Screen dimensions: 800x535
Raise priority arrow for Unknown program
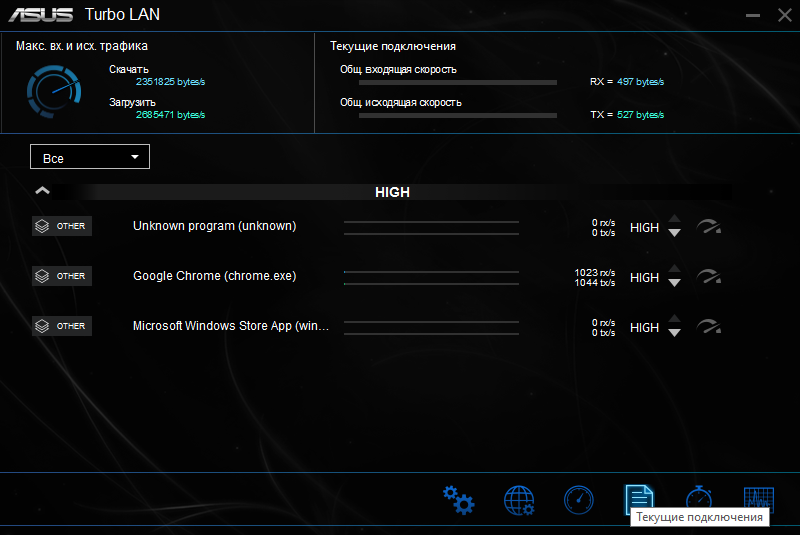pyautogui.click(x=674, y=219)
